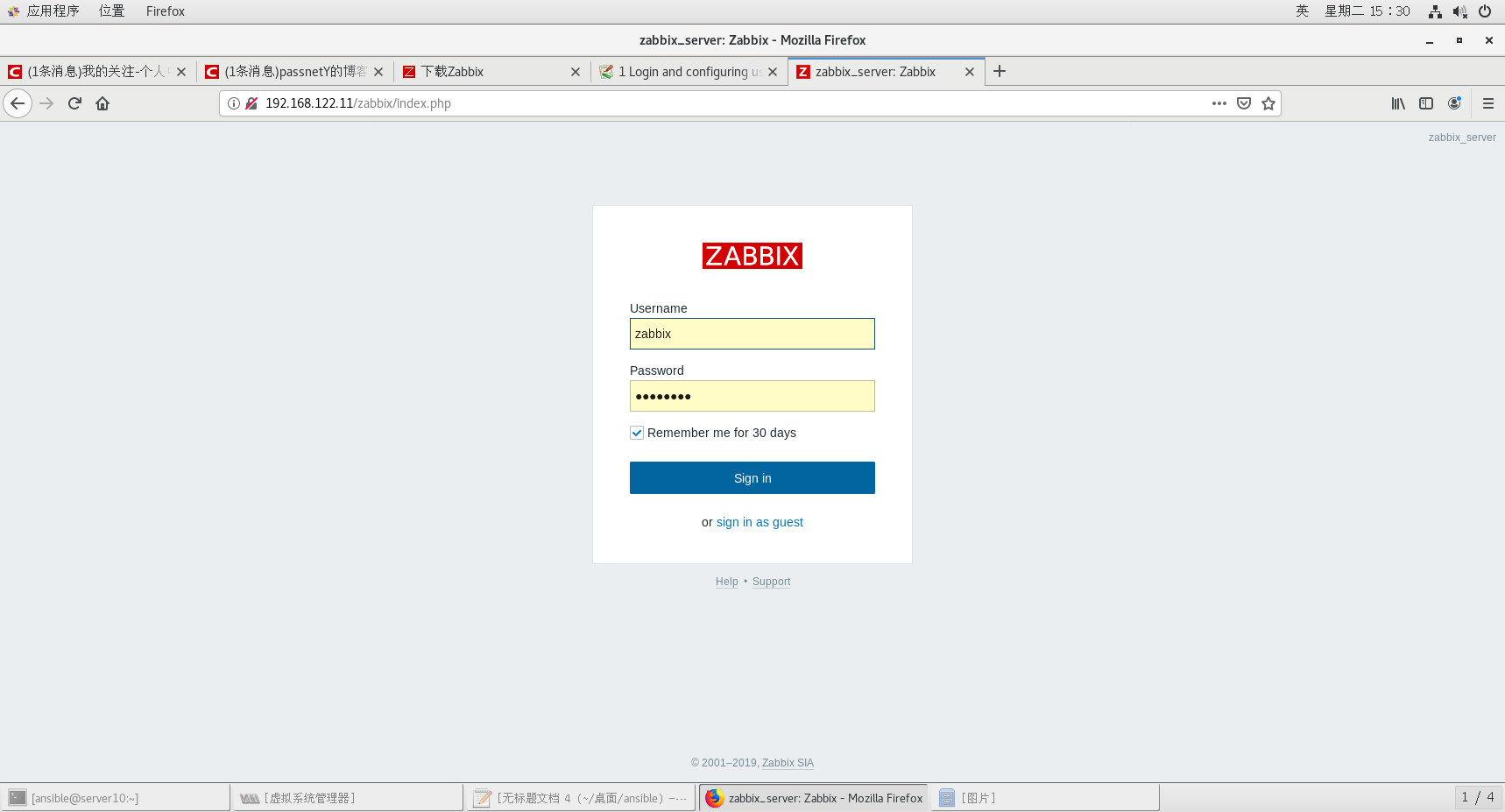
Task: Open the Firefox home page icon
Action: pos(102,103)
